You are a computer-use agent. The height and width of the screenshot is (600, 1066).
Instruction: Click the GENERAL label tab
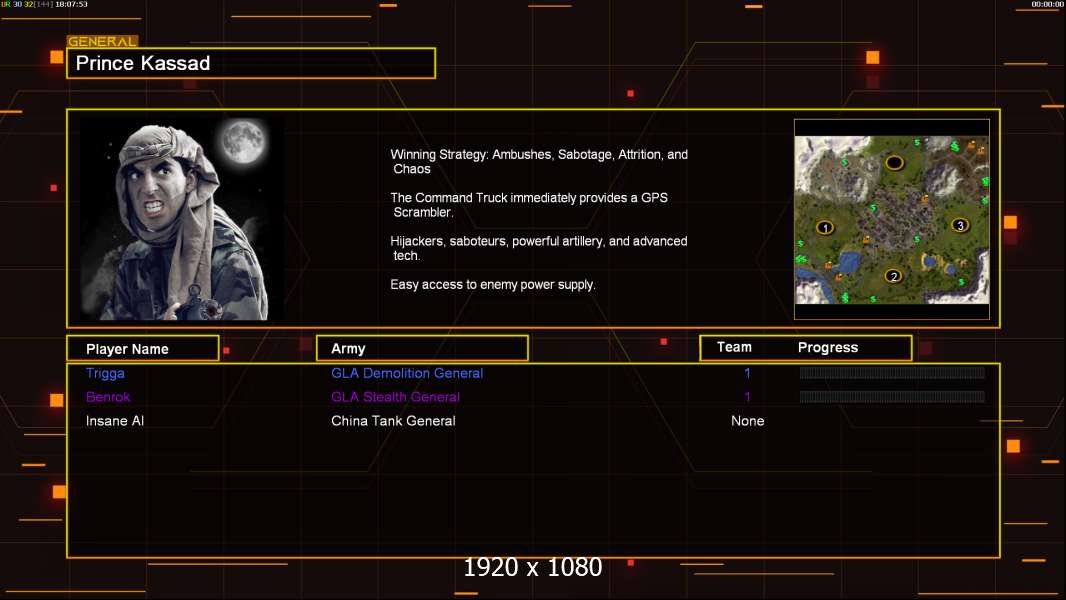pyautogui.click(x=102, y=42)
